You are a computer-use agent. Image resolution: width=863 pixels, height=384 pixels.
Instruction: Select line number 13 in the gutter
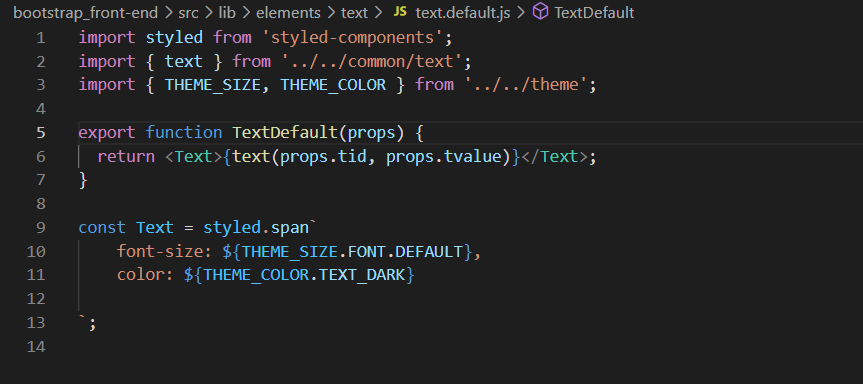[36, 322]
